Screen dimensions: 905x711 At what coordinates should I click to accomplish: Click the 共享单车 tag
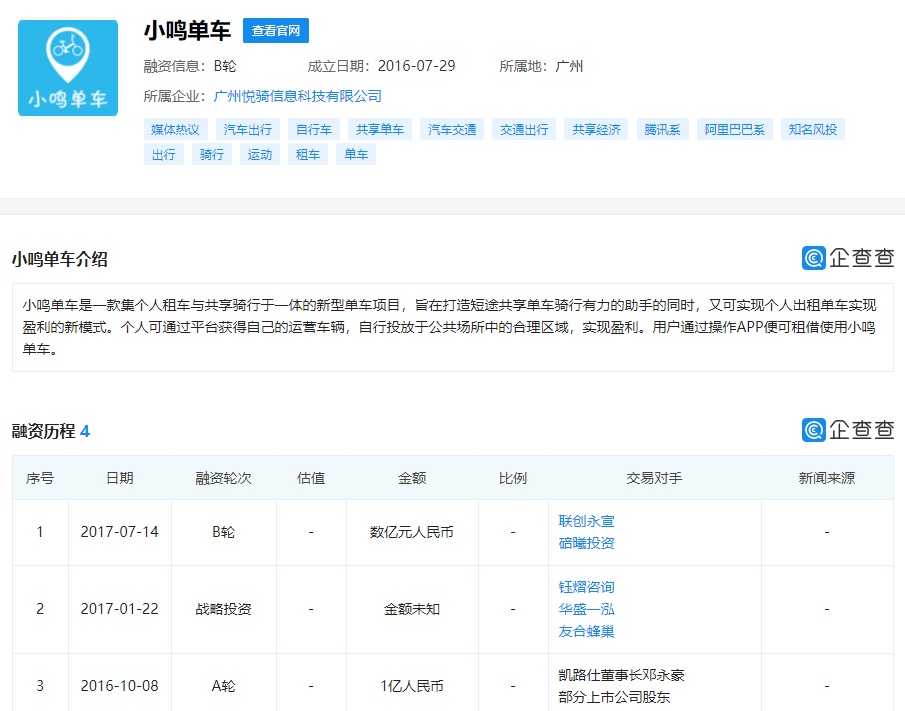pos(380,129)
